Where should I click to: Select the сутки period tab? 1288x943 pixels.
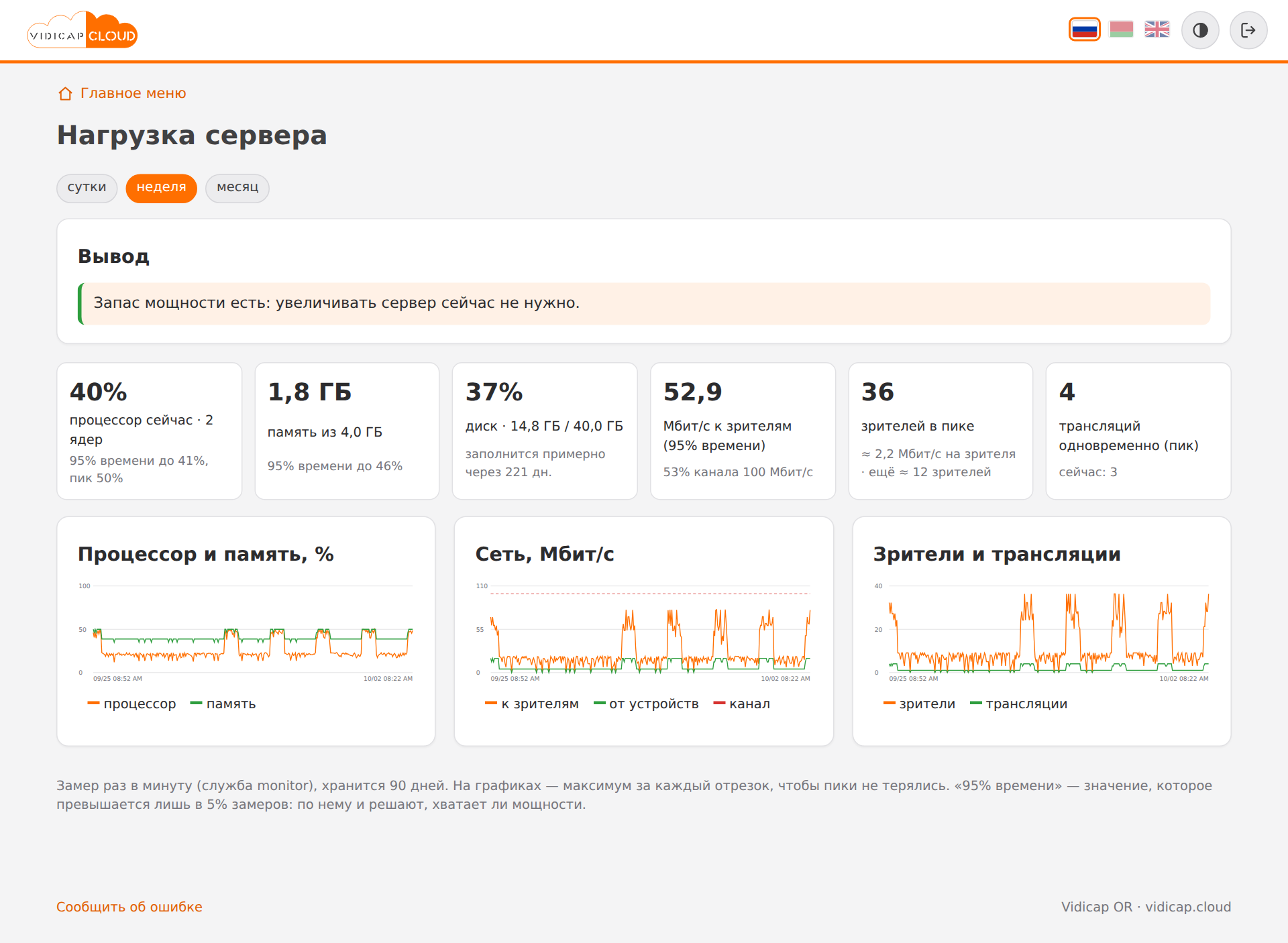87,188
